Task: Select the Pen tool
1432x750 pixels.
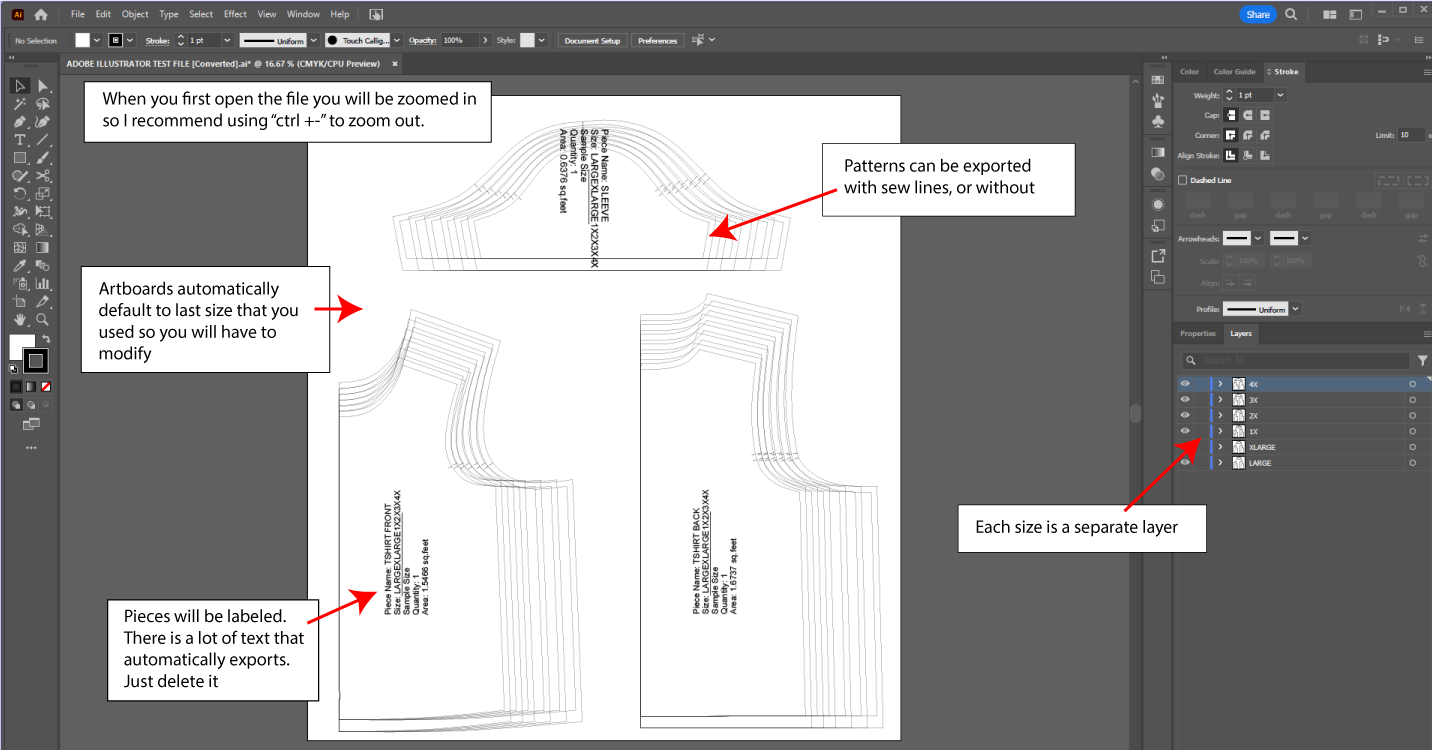Action: [x=19, y=121]
